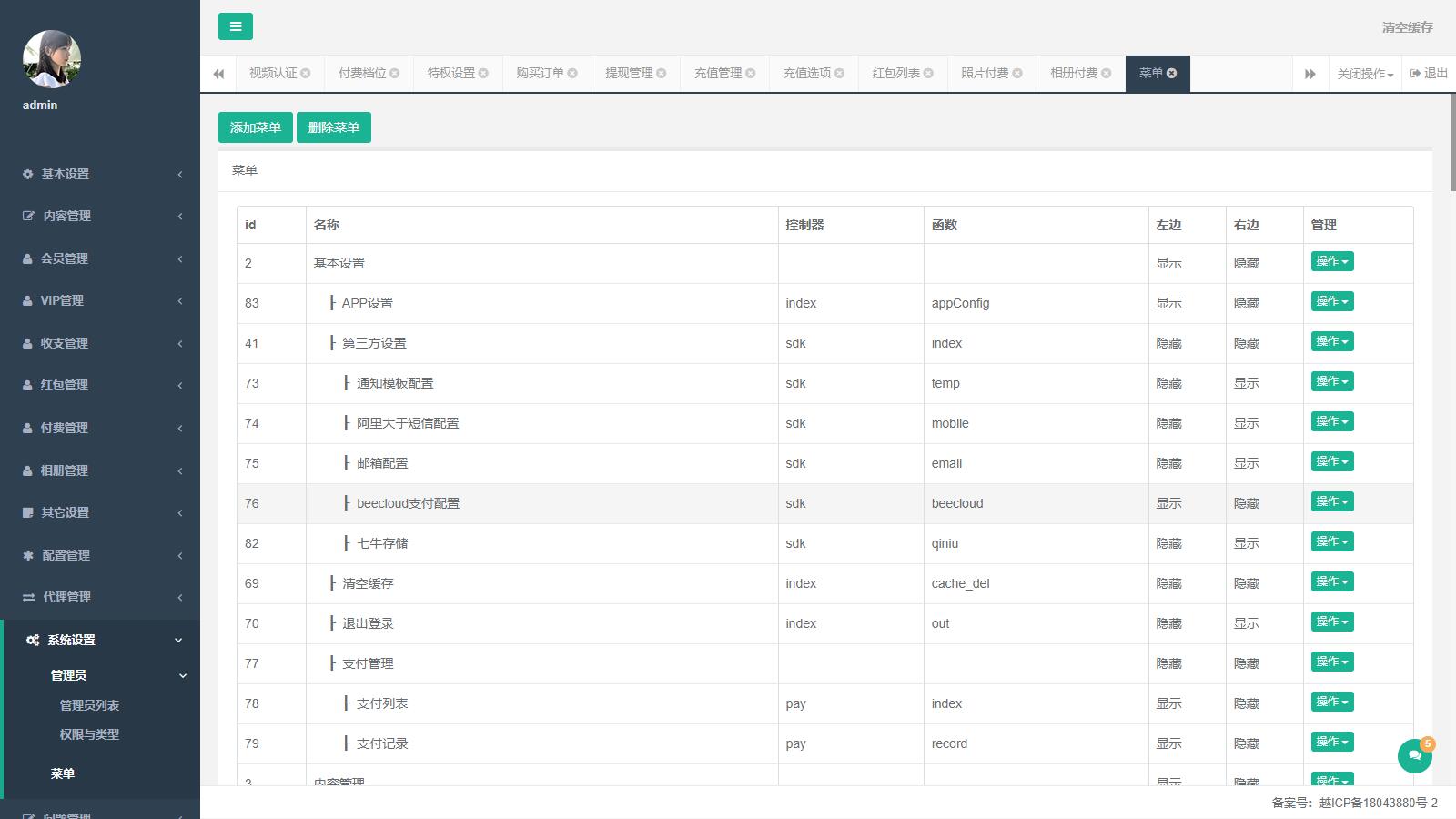The image size is (1456, 819).
Task: Click the admin avatar picture
Action: [x=52, y=59]
